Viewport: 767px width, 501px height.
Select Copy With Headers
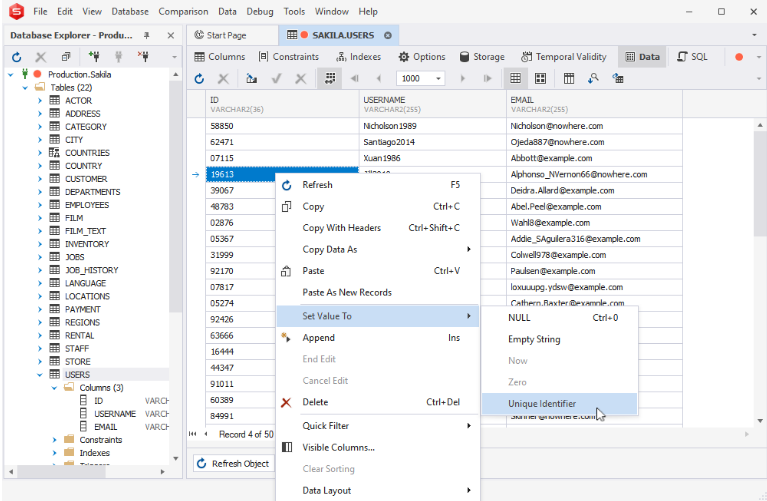pyautogui.click(x=378, y=228)
